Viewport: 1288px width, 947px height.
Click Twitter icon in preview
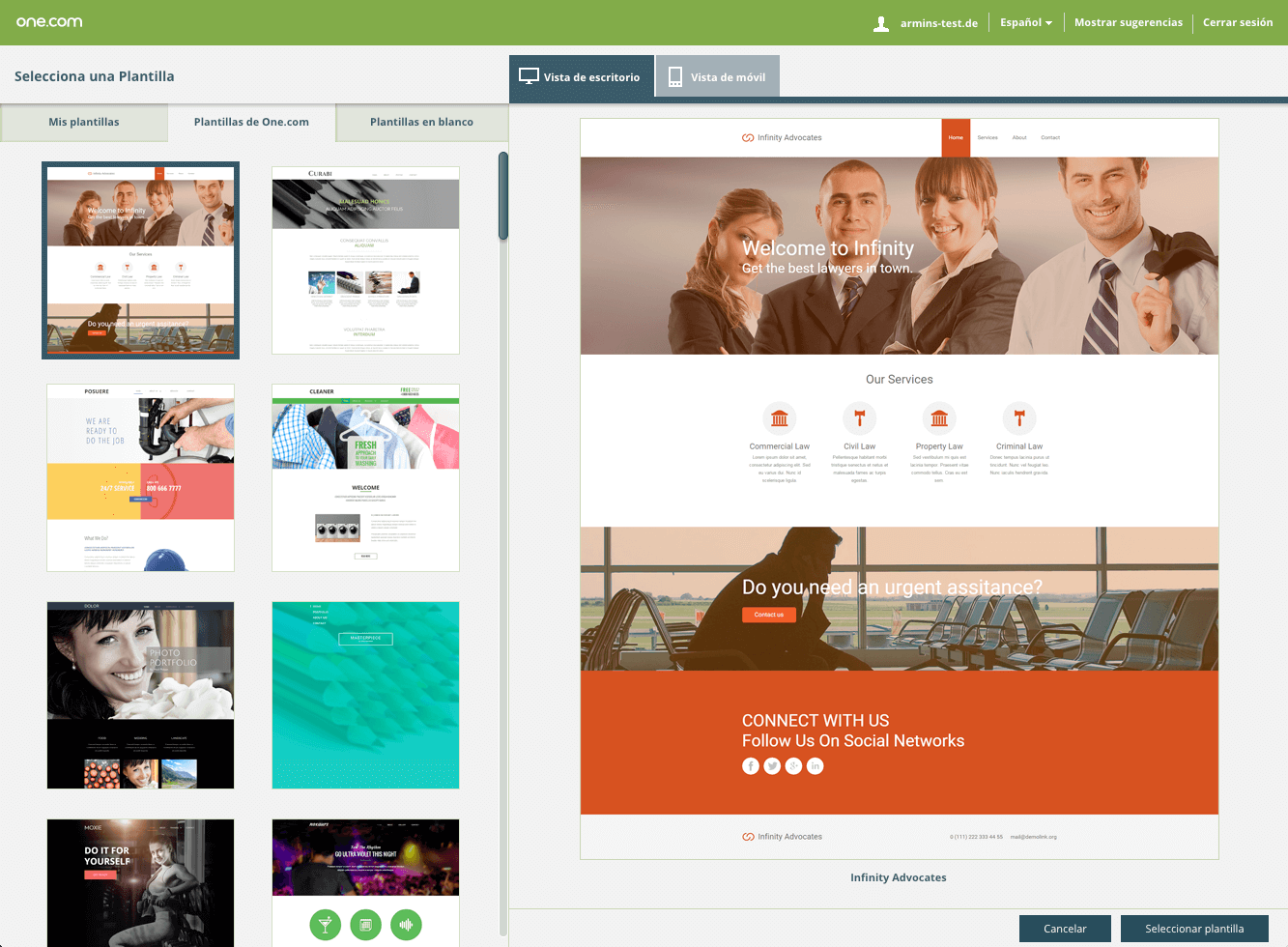point(772,765)
